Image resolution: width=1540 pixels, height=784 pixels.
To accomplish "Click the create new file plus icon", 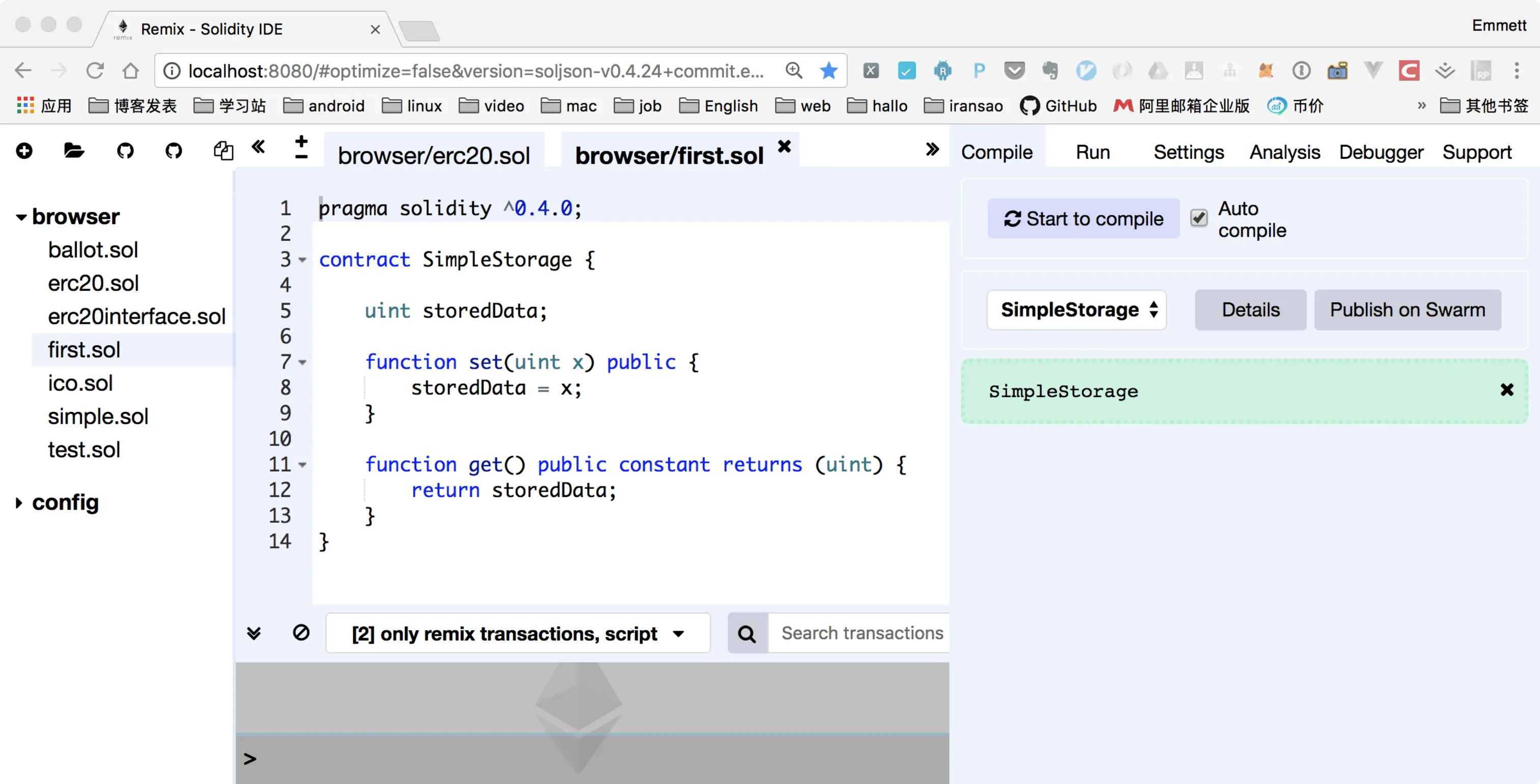I will (24, 151).
